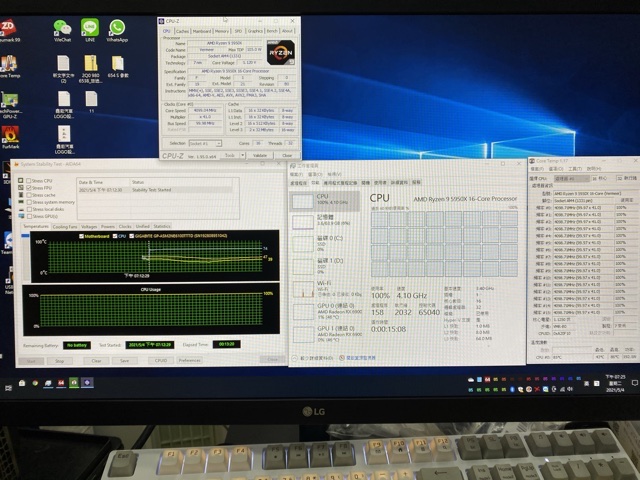Open the Resource Monitor link in Task Manager
640x480 pixels.
[361, 358]
